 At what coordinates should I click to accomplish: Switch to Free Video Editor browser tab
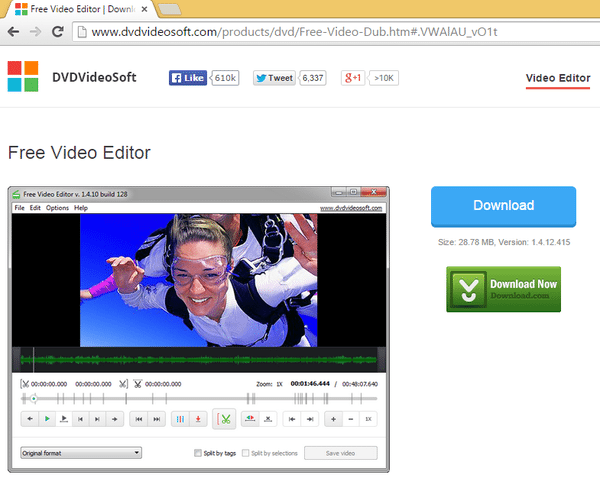coord(78,9)
